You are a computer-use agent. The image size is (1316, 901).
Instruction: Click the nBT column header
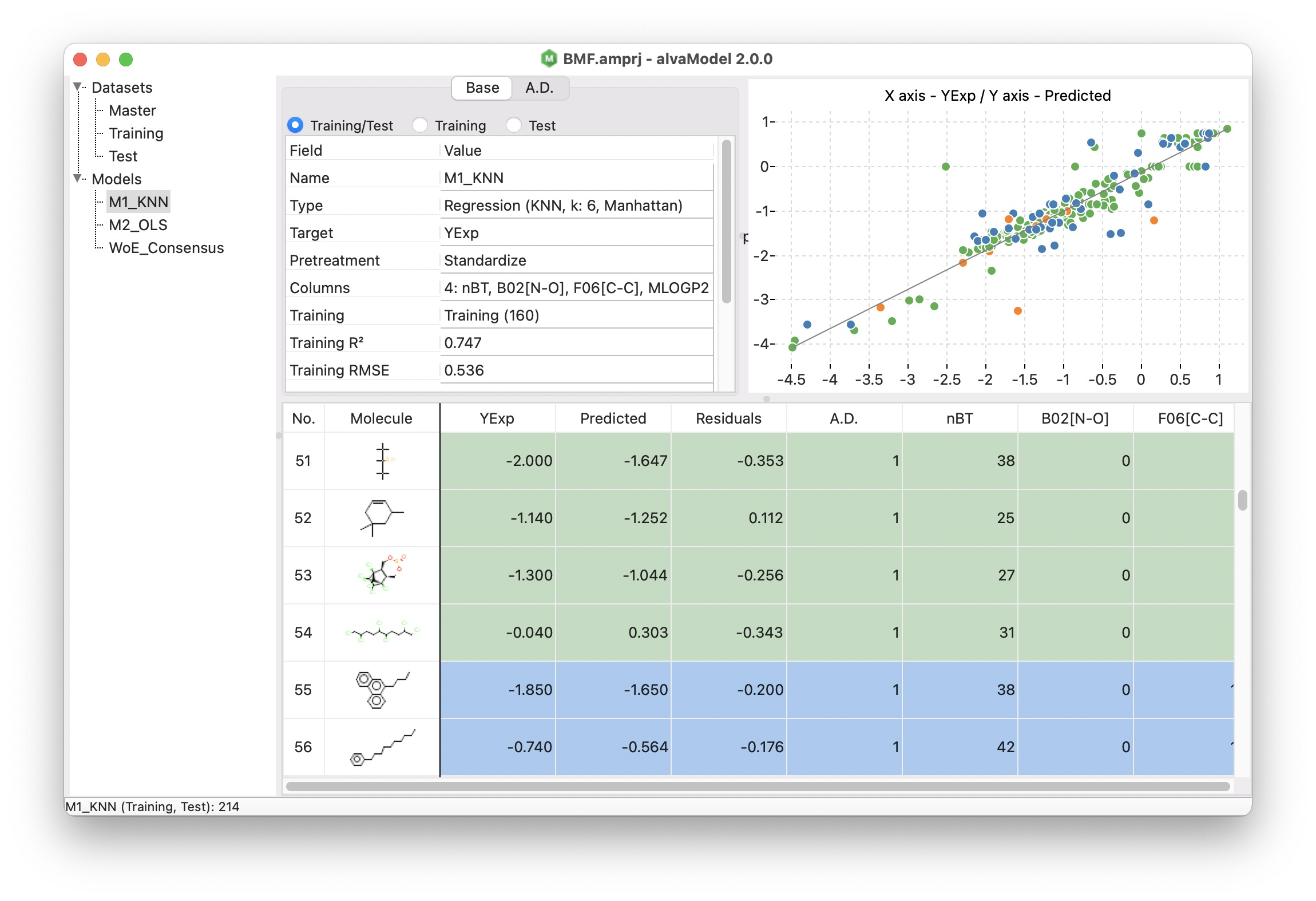coord(960,418)
